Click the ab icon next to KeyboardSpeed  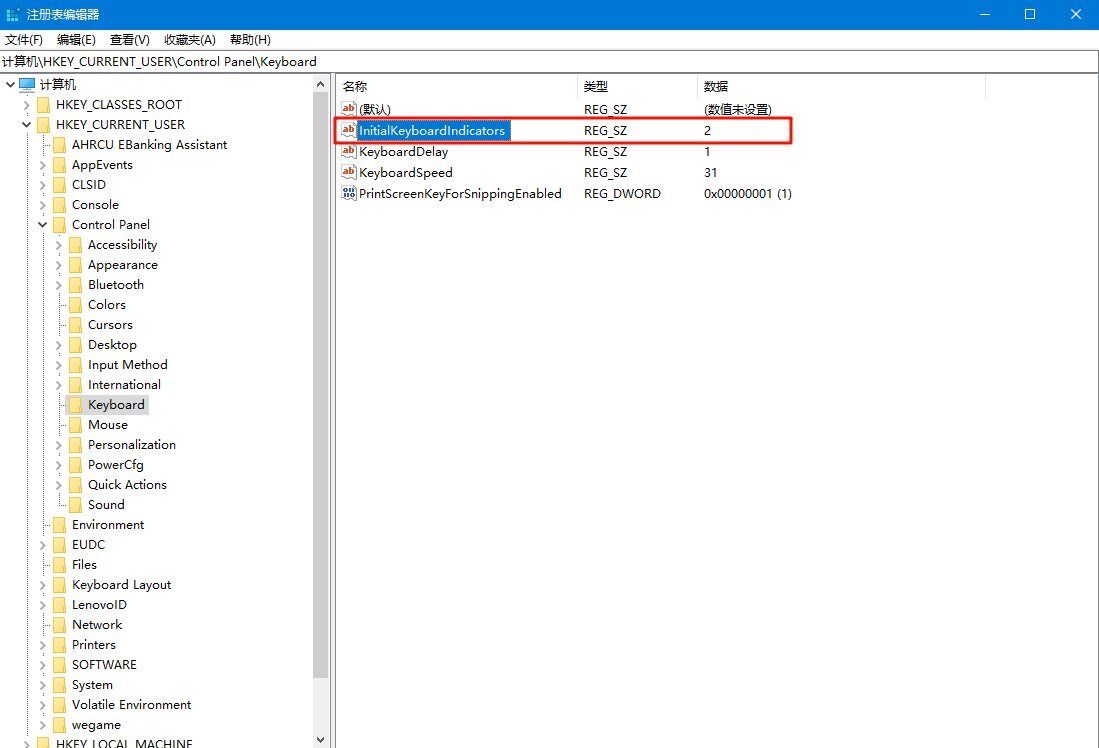point(348,172)
